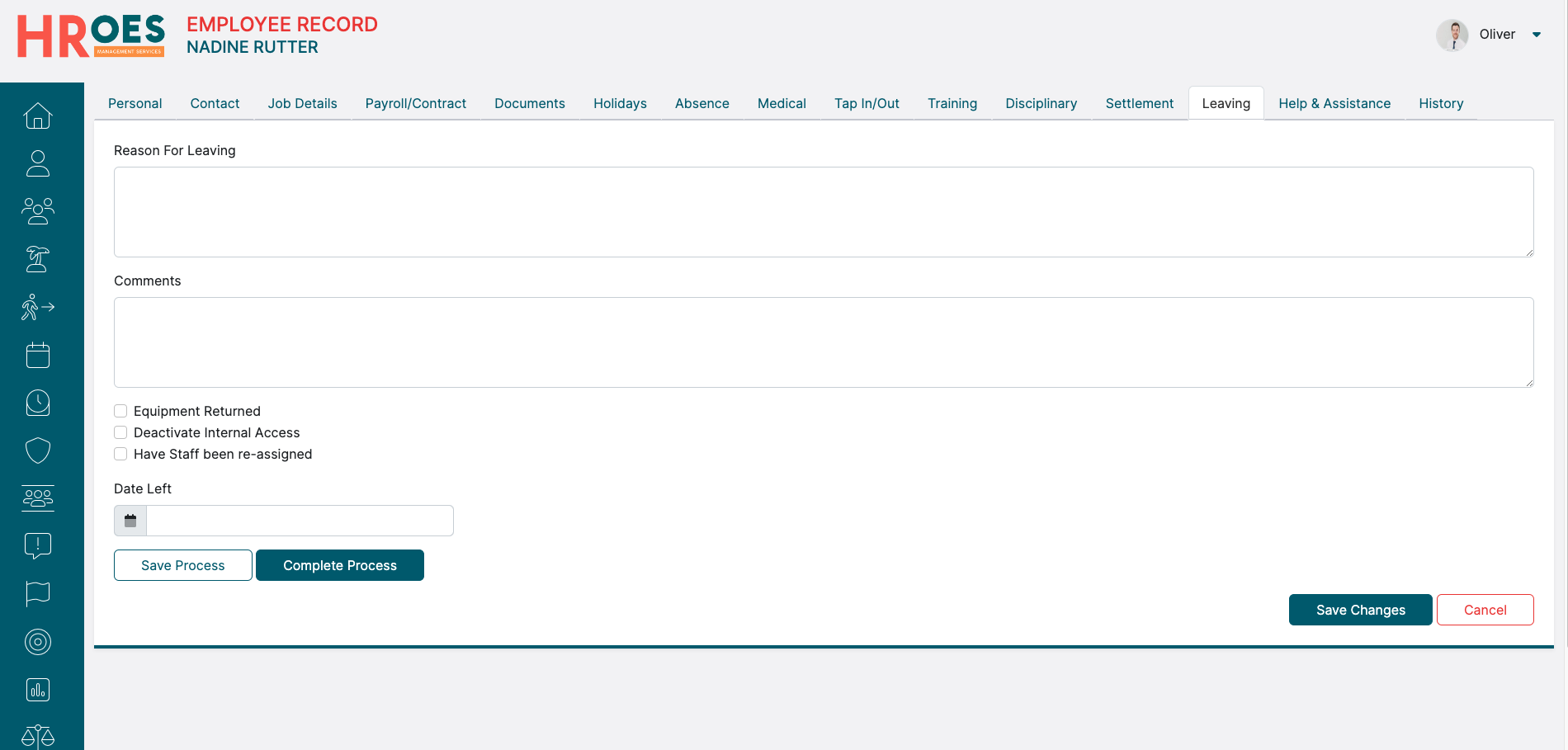
Task: Open the flag icon in sidebar
Action: (38, 593)
